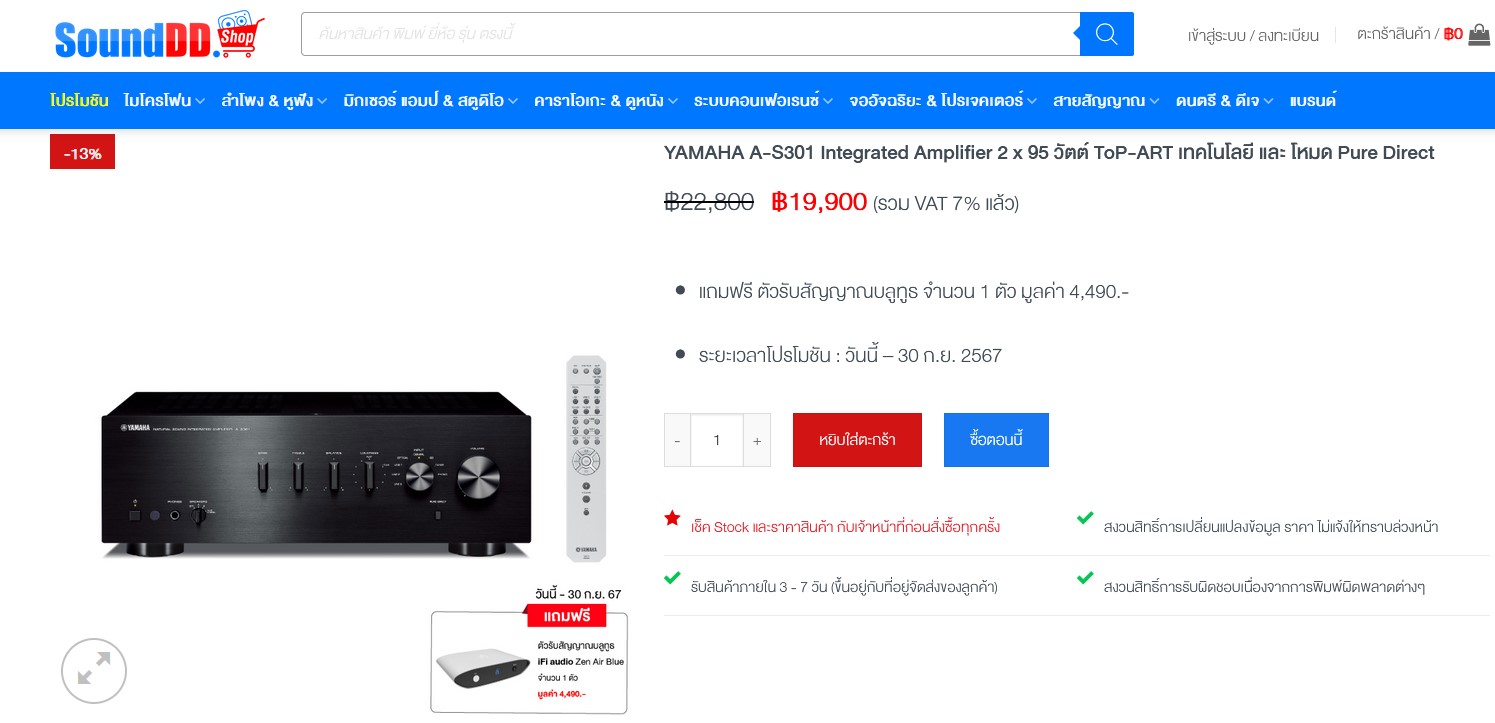The width and height of the screenshot is (1495, 723).
Task: Decrease quantity with the minus button
Action: [x=677, y=440]
